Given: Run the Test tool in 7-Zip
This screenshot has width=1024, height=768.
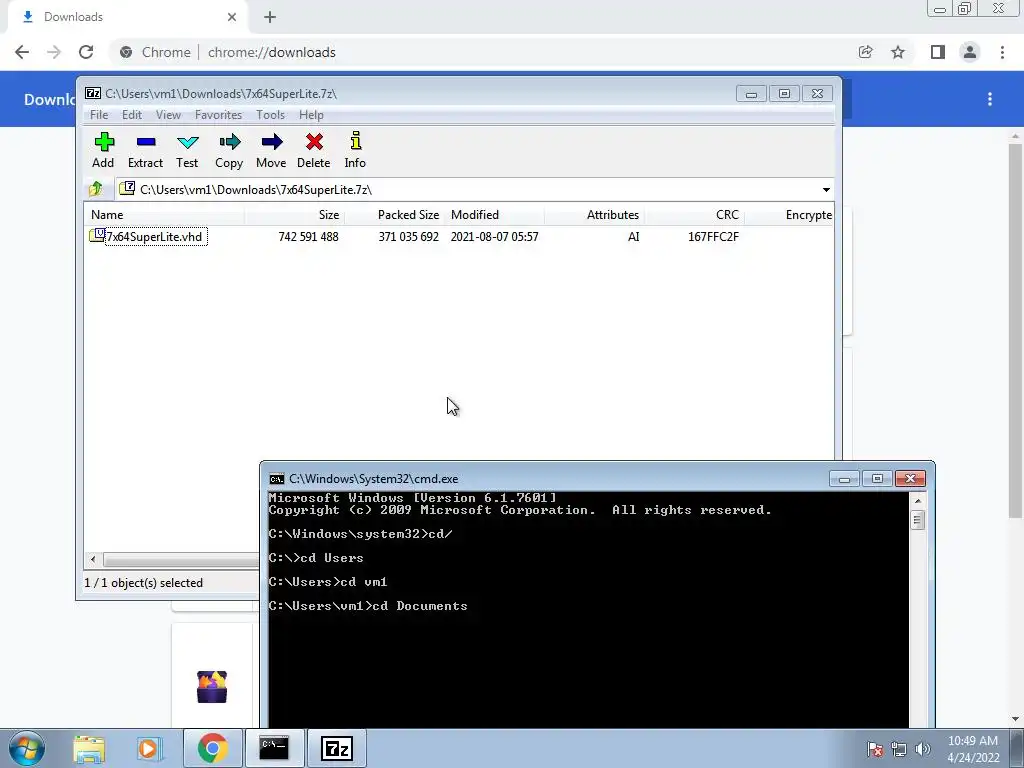Looking at the screenshot, I should pos(187,151).
